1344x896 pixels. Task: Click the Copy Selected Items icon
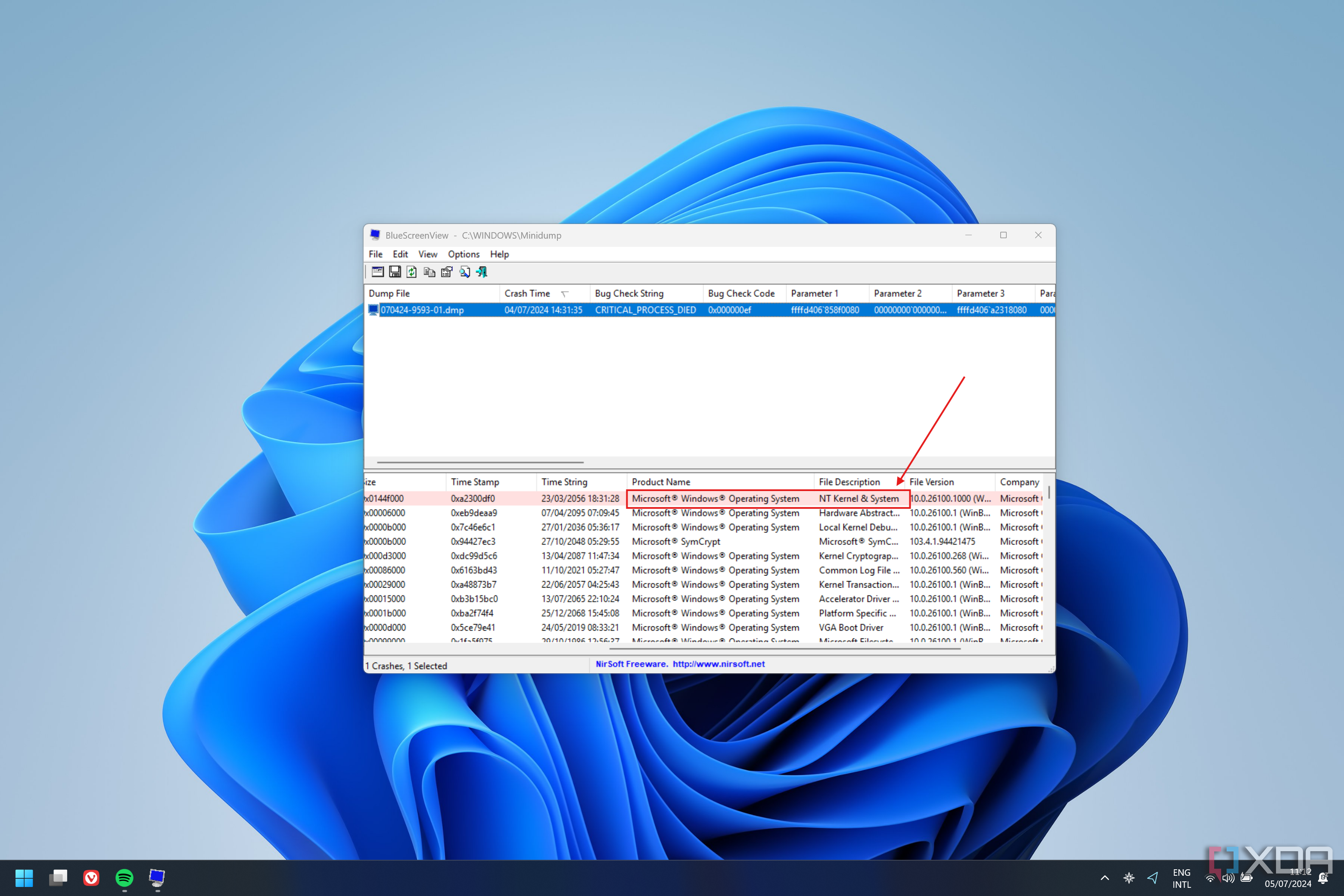coord(429,272)
